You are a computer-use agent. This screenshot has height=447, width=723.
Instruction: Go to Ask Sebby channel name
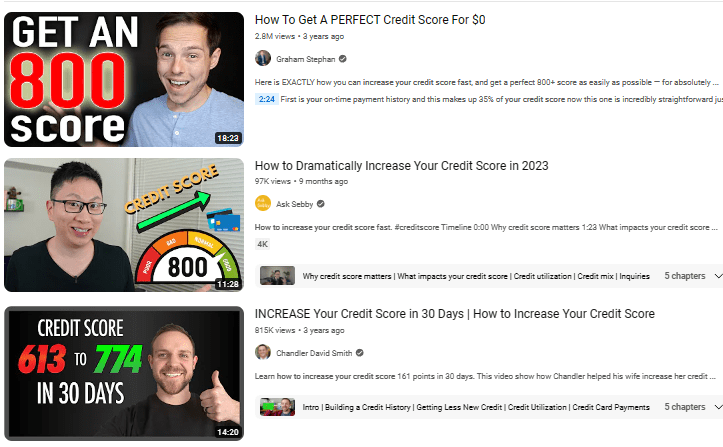(x=294, y=204)
